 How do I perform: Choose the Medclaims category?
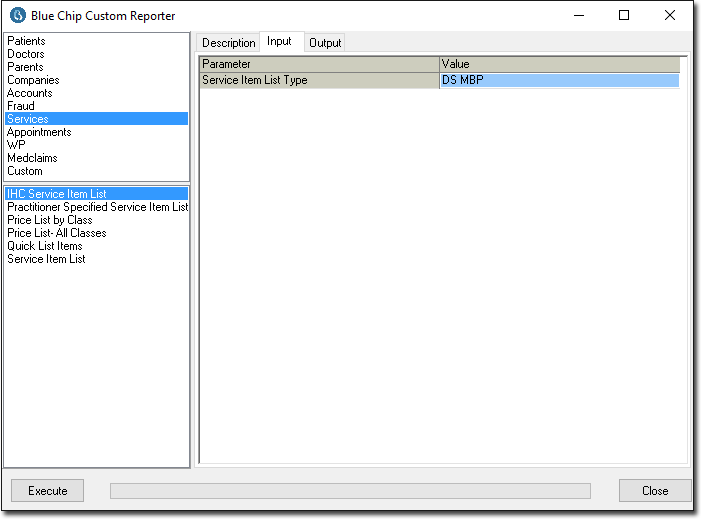pyautogui.click(x=32, y=158)
